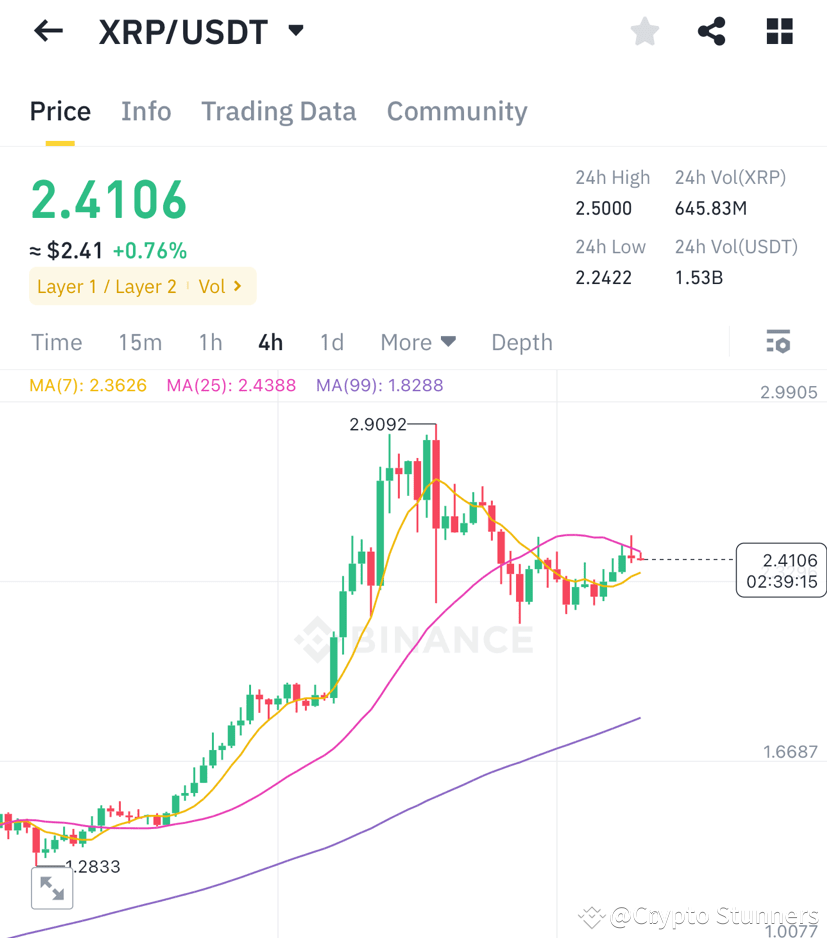Toggle the MA(25) moving average
Viewport: 827px width, 938px height.
click(231, 384)
